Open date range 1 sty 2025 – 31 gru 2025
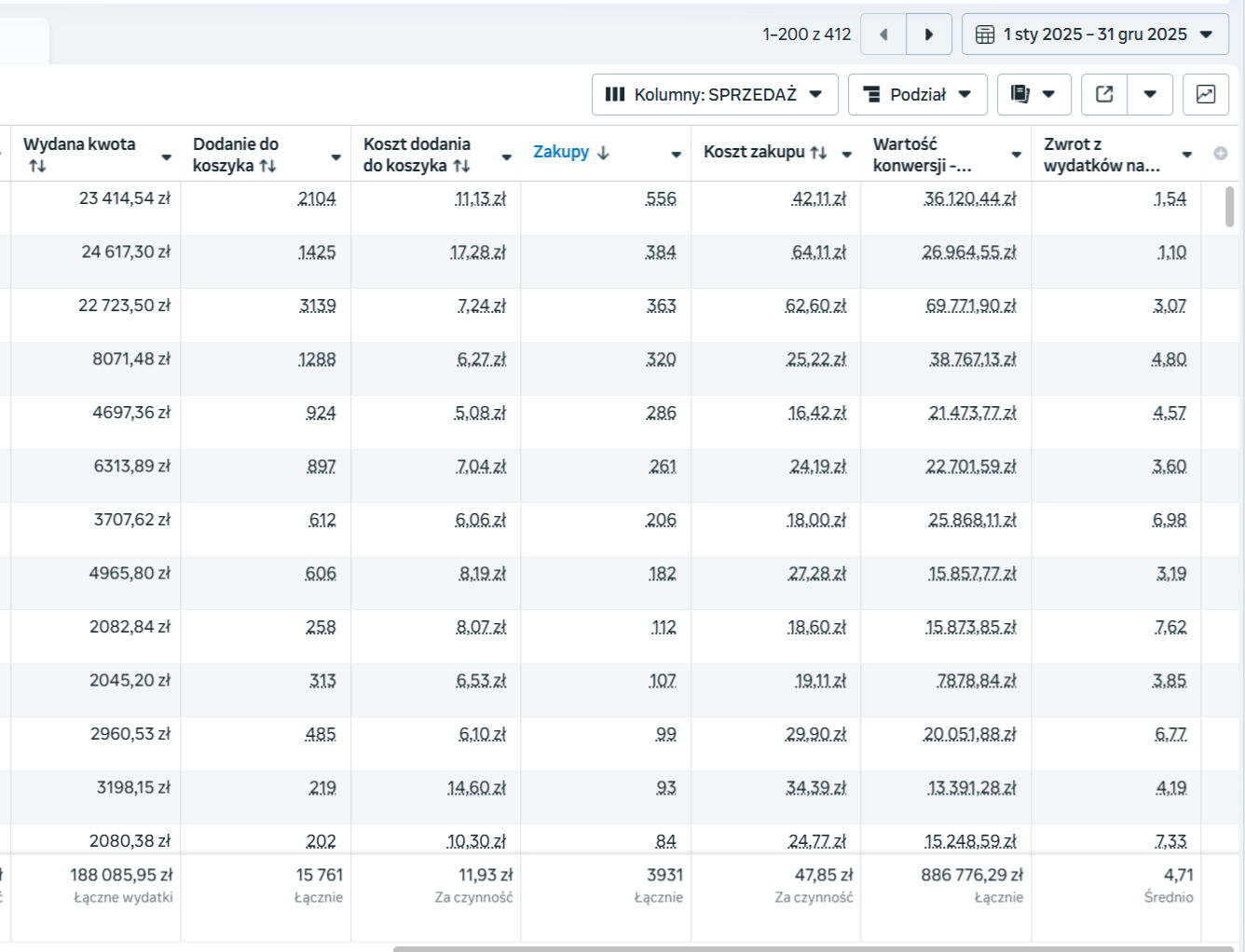Image resolution: width=1245 pixels, height=952 pixels. pyautogui.click(x=1094, y=34)
